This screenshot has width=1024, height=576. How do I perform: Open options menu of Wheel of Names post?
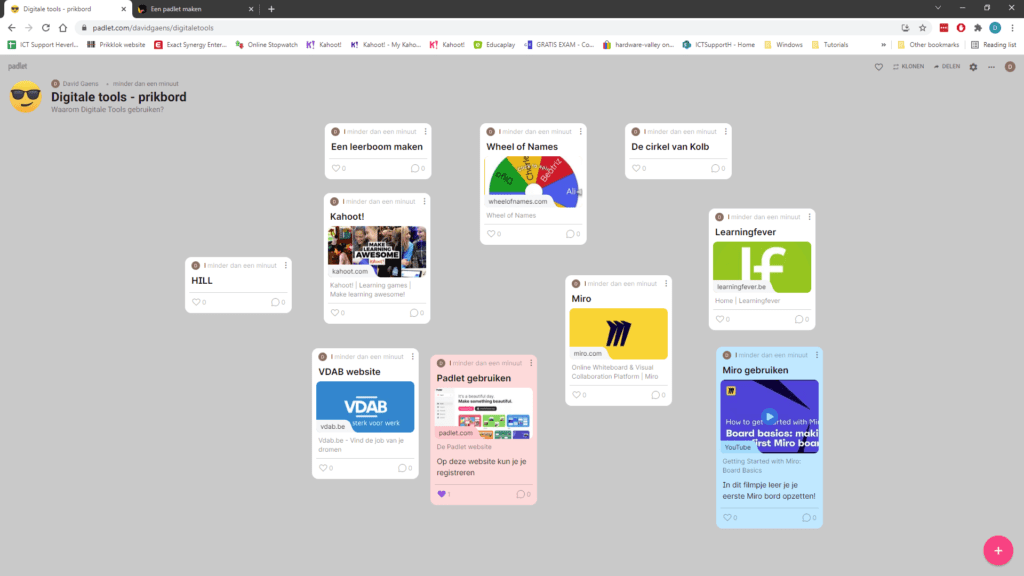coord(581,131)
